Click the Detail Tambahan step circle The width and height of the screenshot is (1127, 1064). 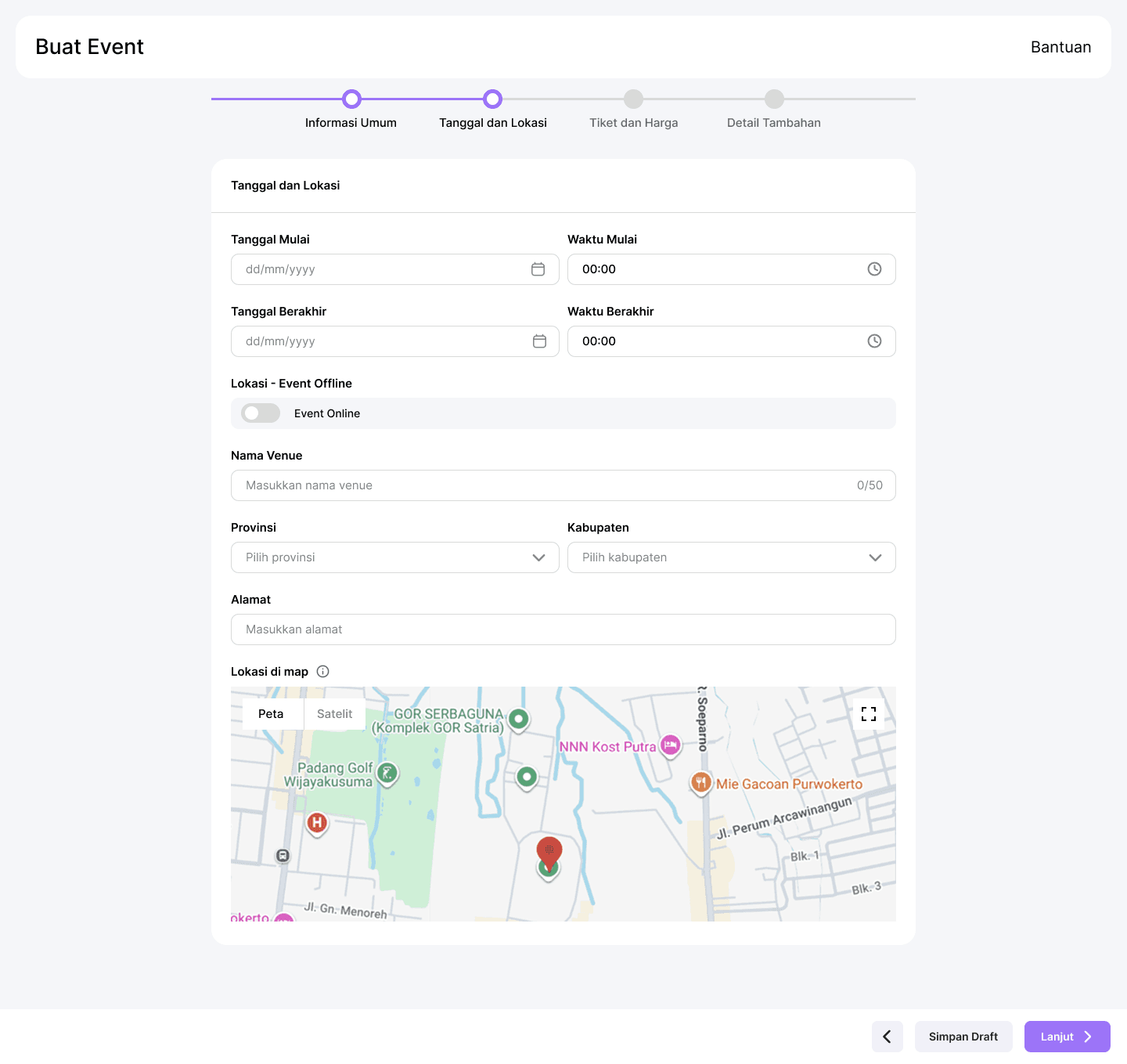(775, 99)
